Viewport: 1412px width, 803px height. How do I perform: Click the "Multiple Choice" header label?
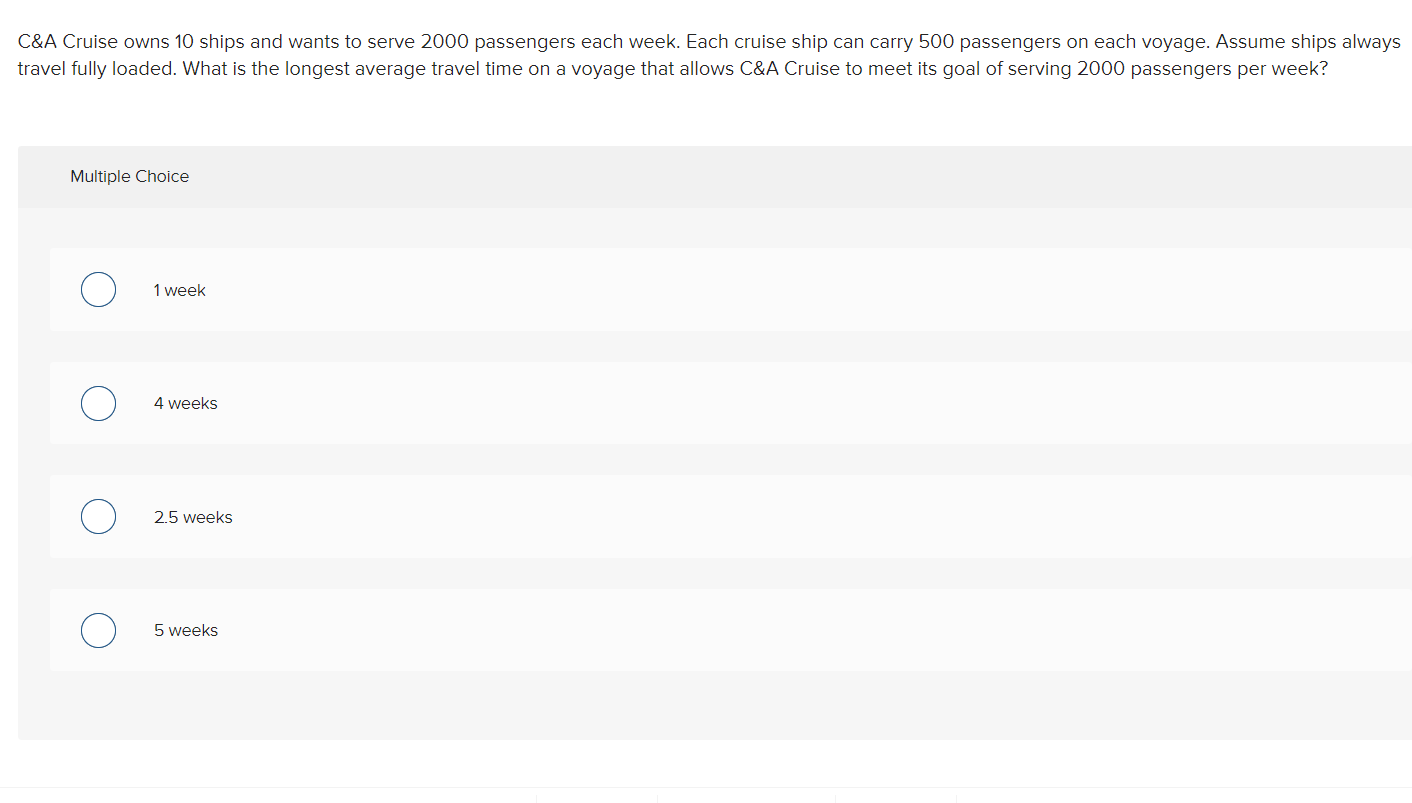pos(129,176)
